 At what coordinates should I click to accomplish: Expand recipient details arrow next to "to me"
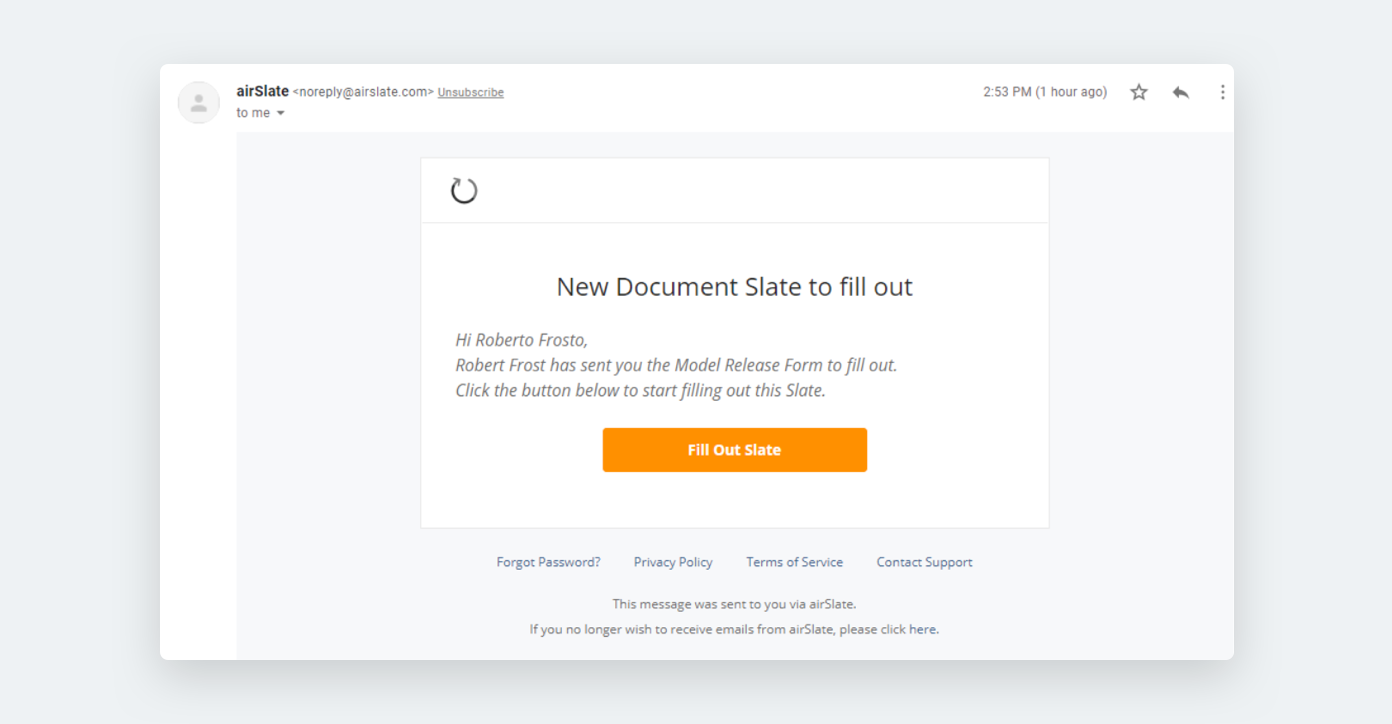[281, 113]
